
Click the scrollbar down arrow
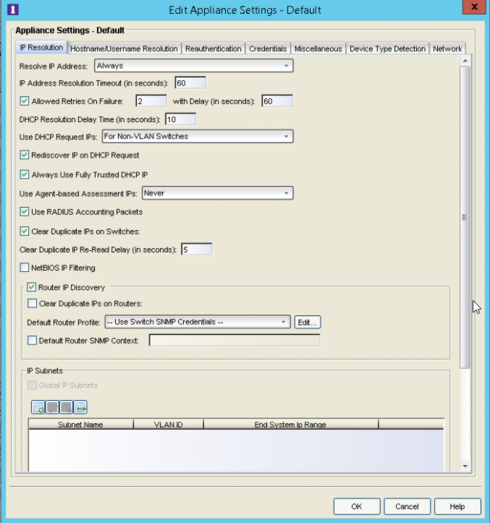pyautogui.click(x=465, y=466)
